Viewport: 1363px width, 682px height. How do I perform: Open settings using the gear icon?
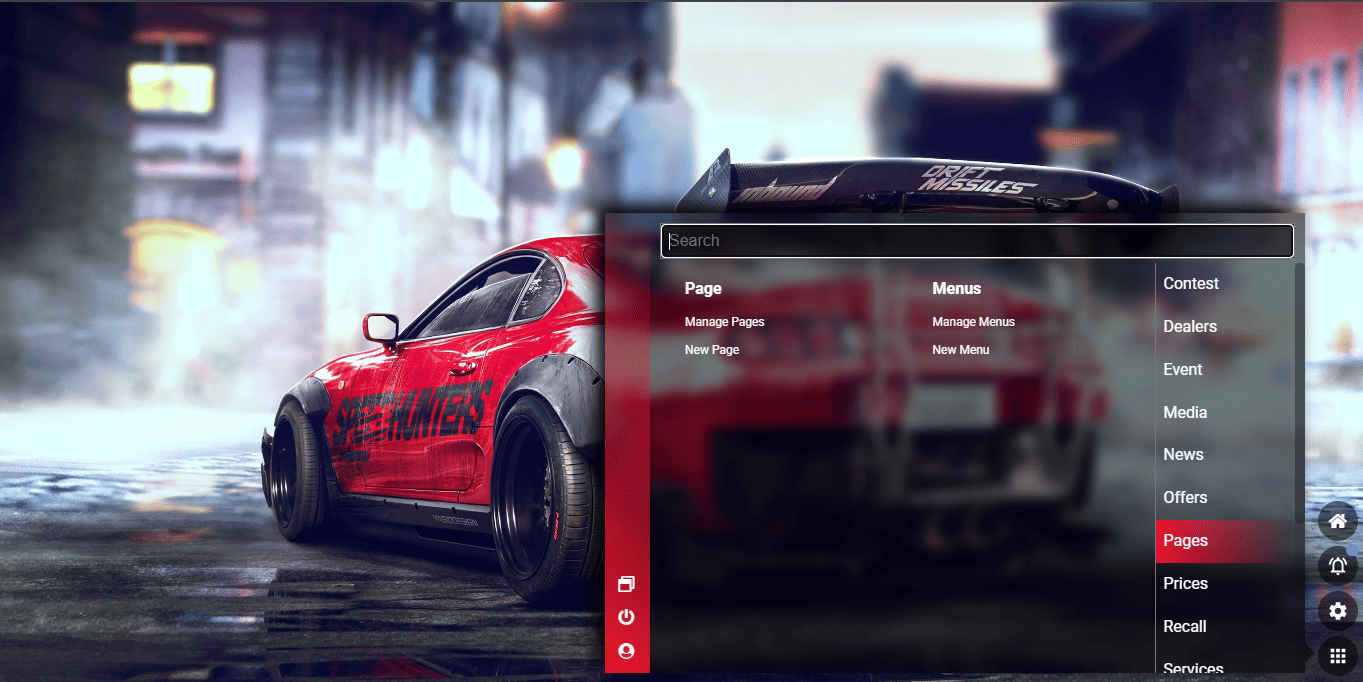pos(1337,611)
